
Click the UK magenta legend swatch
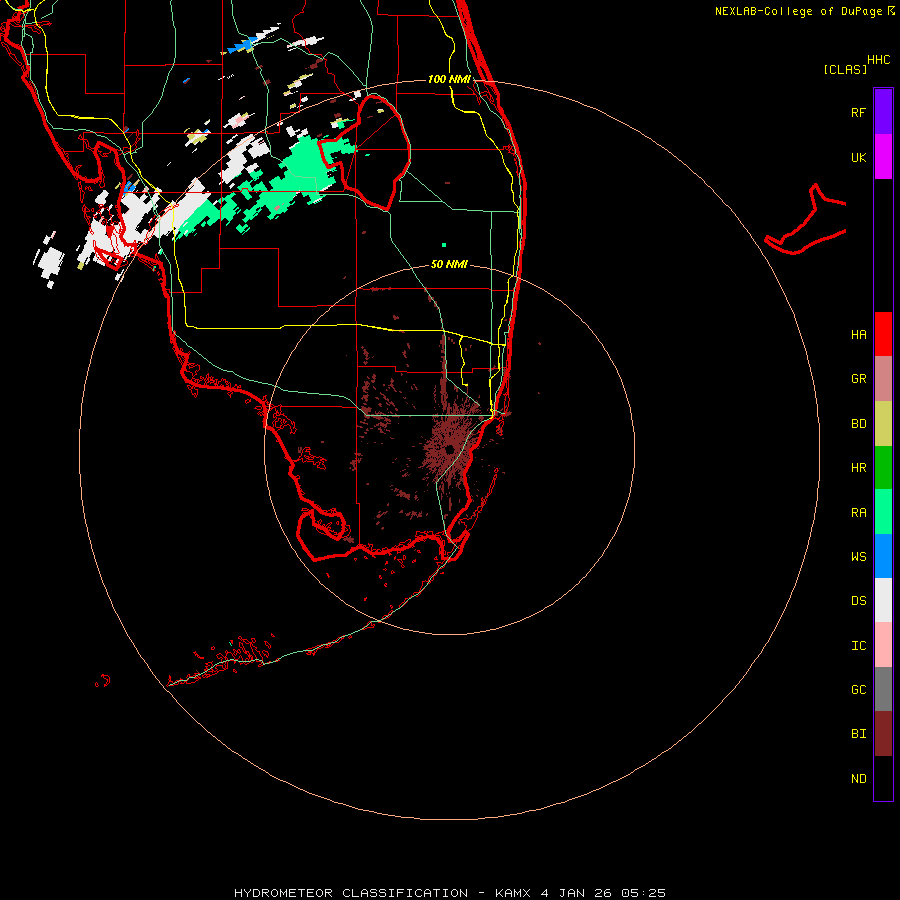[x=883, y=157]
